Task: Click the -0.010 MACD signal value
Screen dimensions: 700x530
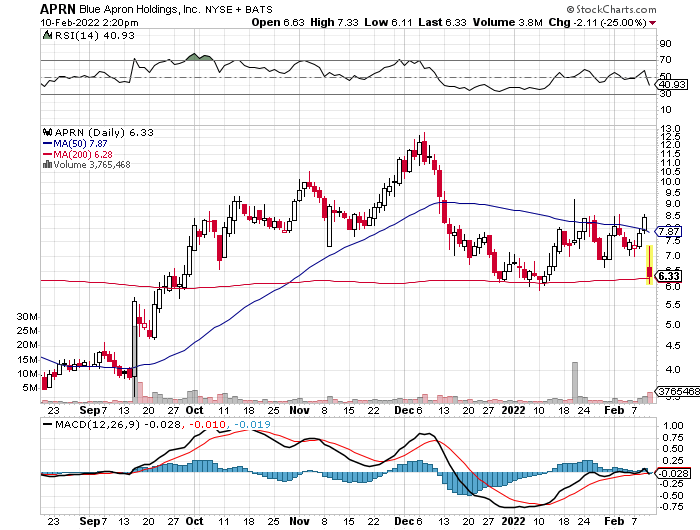Action: coord(207,424)
